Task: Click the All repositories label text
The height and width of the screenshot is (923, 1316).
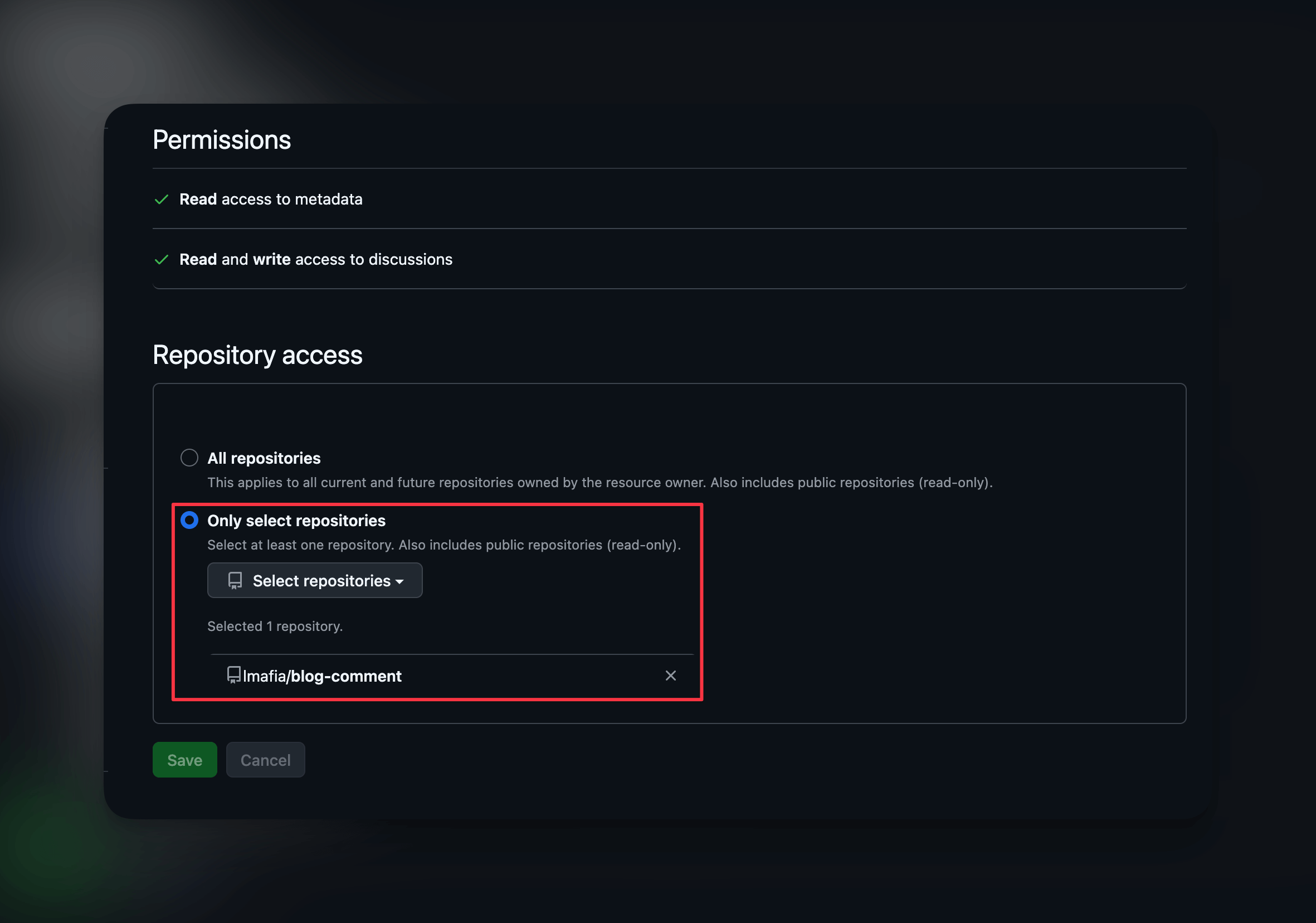Action: coord(264,459)
